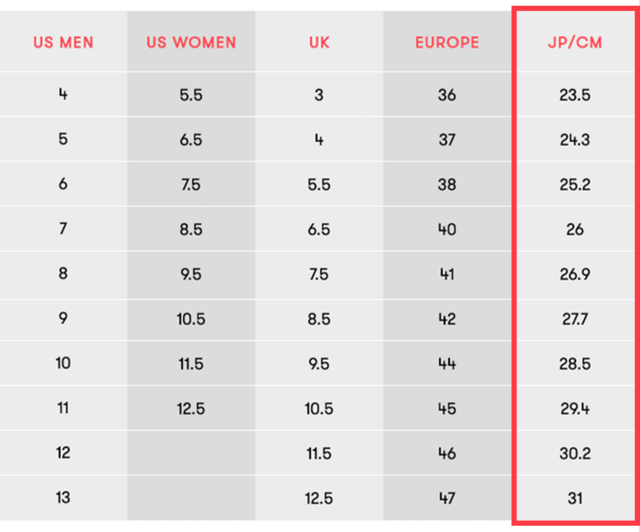
Task: Click the EUROPE column header
Action: point(447,43)
